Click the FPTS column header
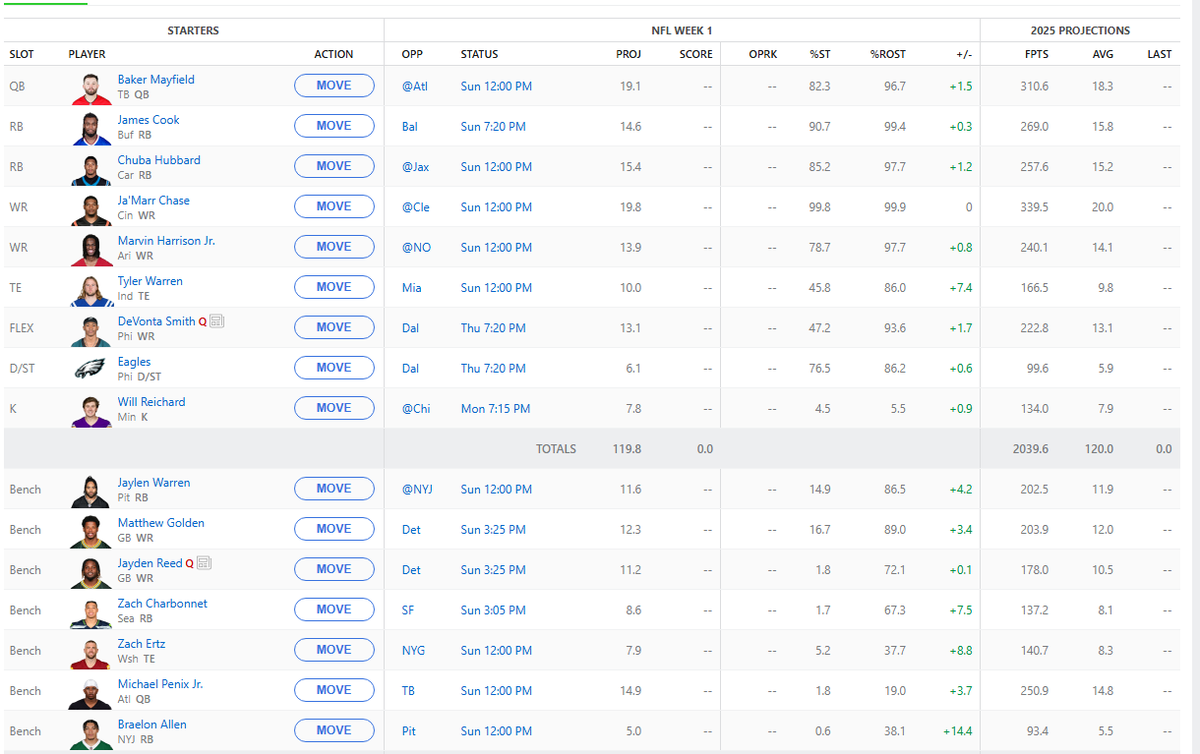The image size is (1200, 754). coord(1037,54)
